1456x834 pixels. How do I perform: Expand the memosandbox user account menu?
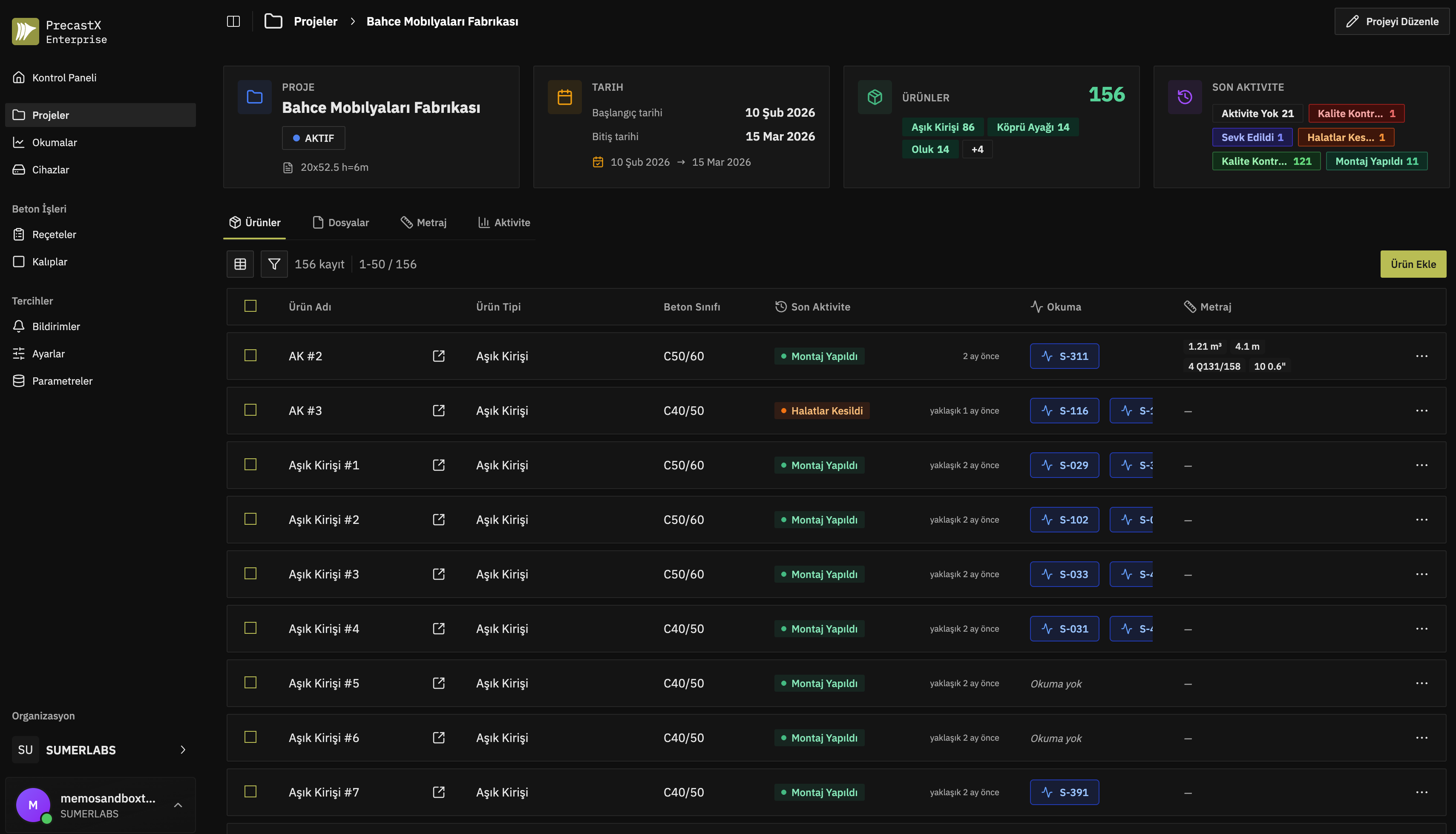click(178, 805)
